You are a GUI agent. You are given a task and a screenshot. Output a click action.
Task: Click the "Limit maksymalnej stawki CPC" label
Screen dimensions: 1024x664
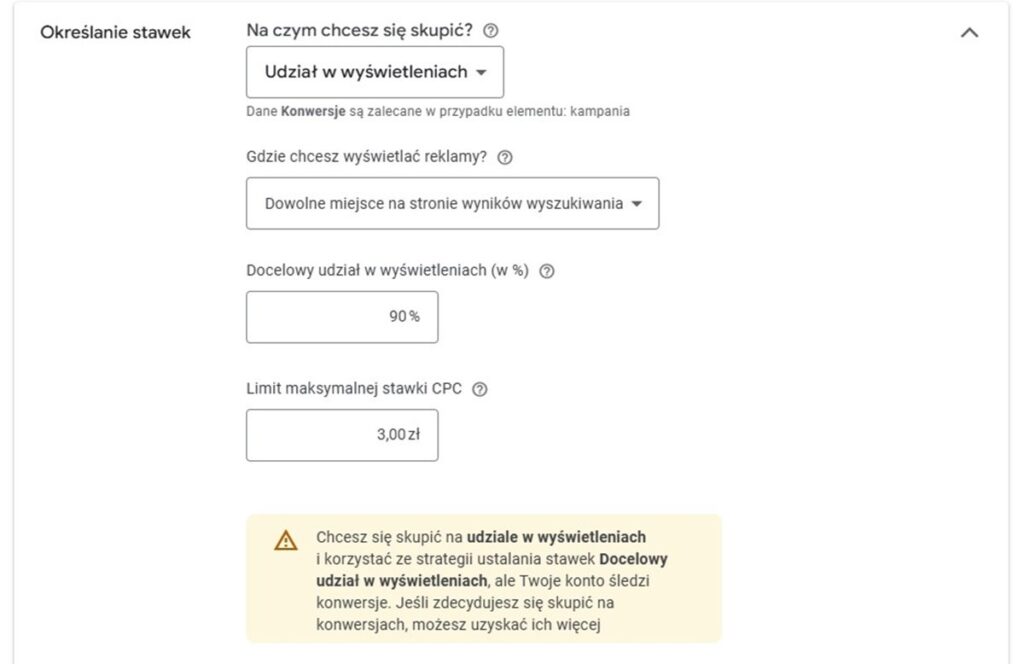[x=354, y=388]
